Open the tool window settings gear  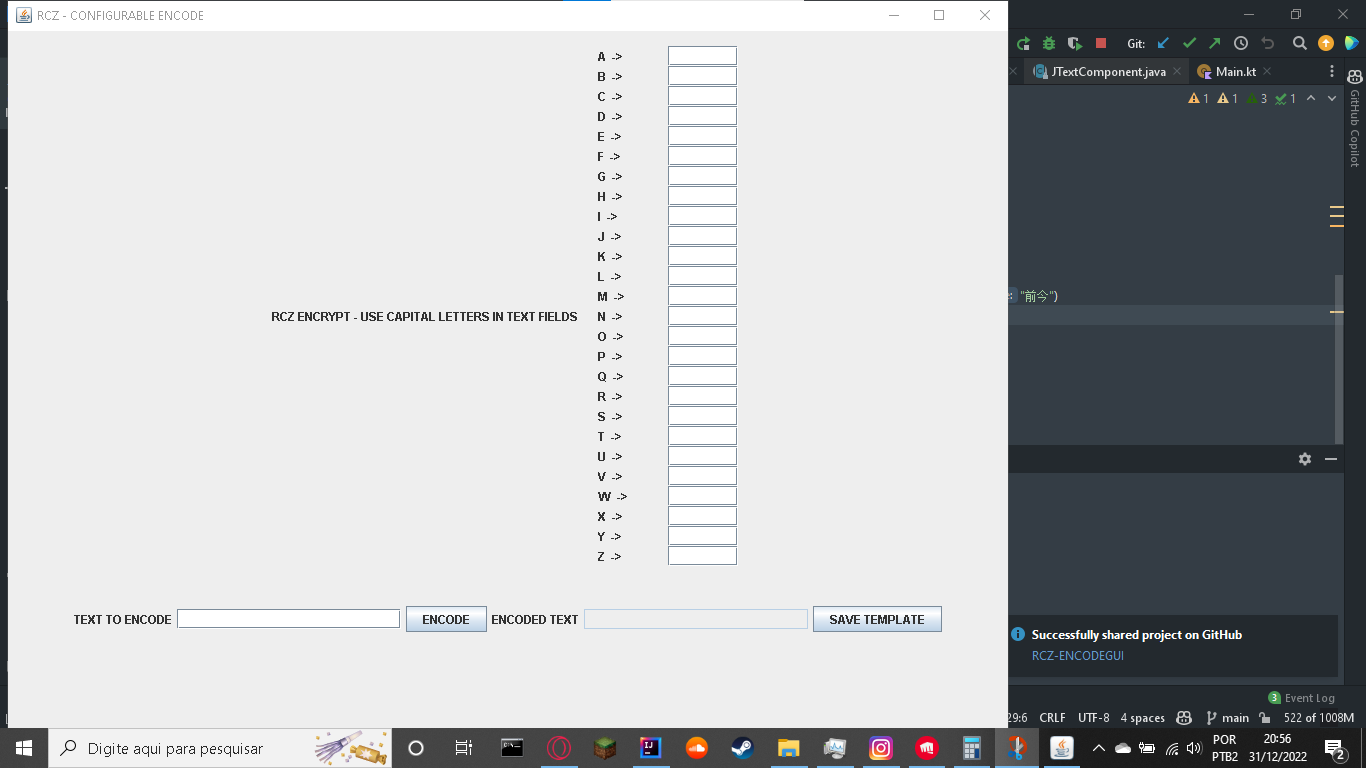click(x=1305, y=459)
